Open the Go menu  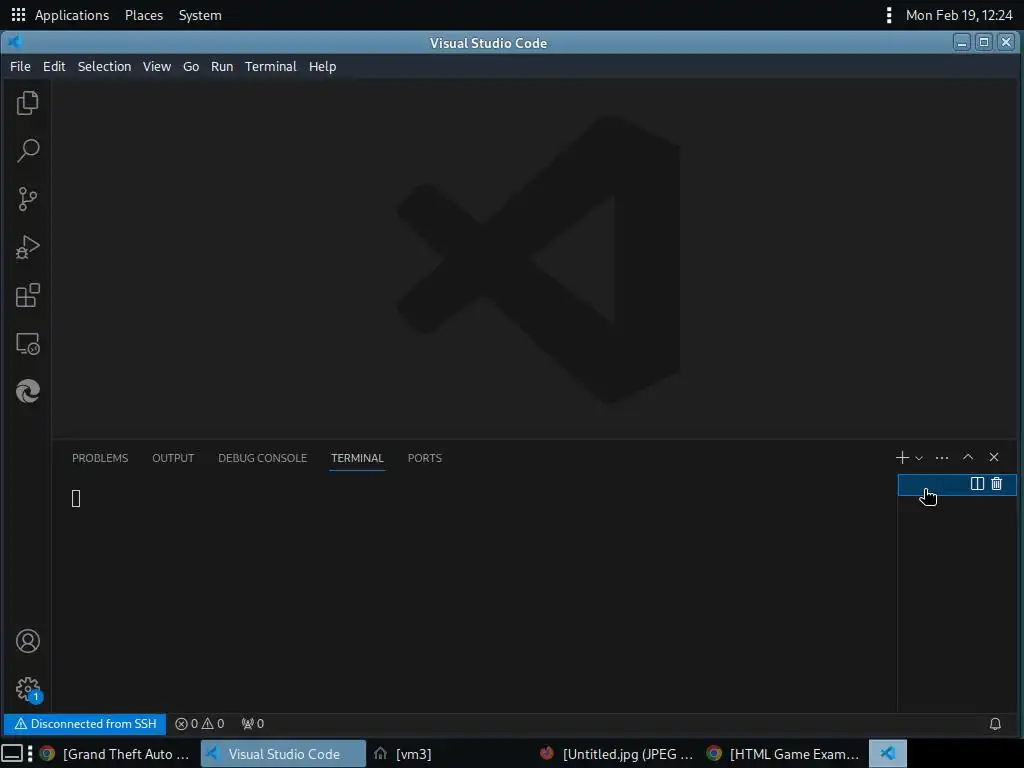[191, 67]
